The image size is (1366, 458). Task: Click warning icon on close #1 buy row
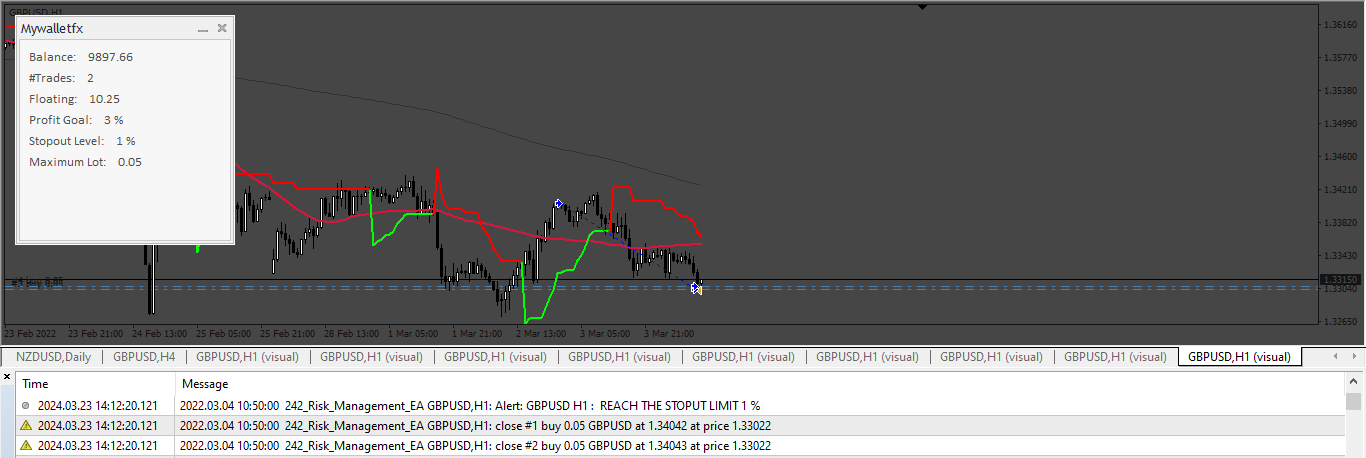tap(25, 425)
